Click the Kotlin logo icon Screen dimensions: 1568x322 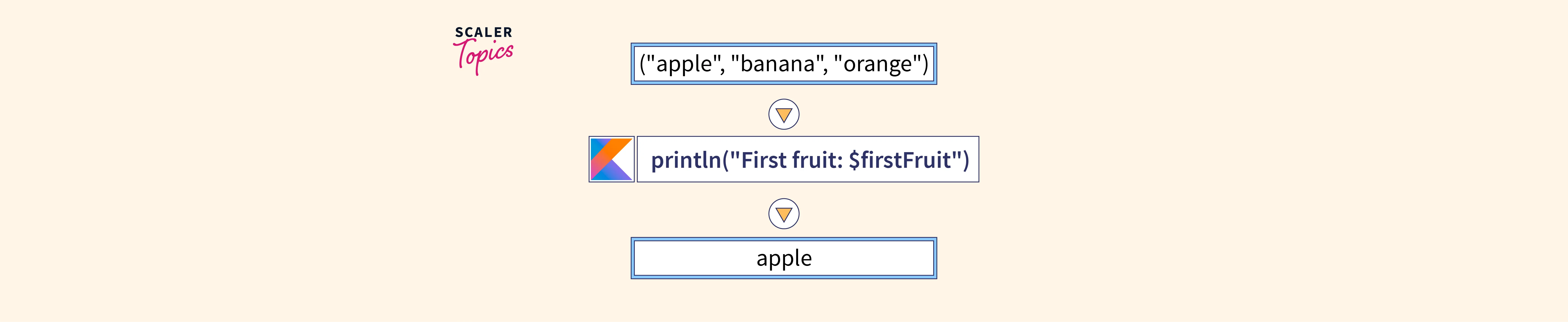coord(611,159)
